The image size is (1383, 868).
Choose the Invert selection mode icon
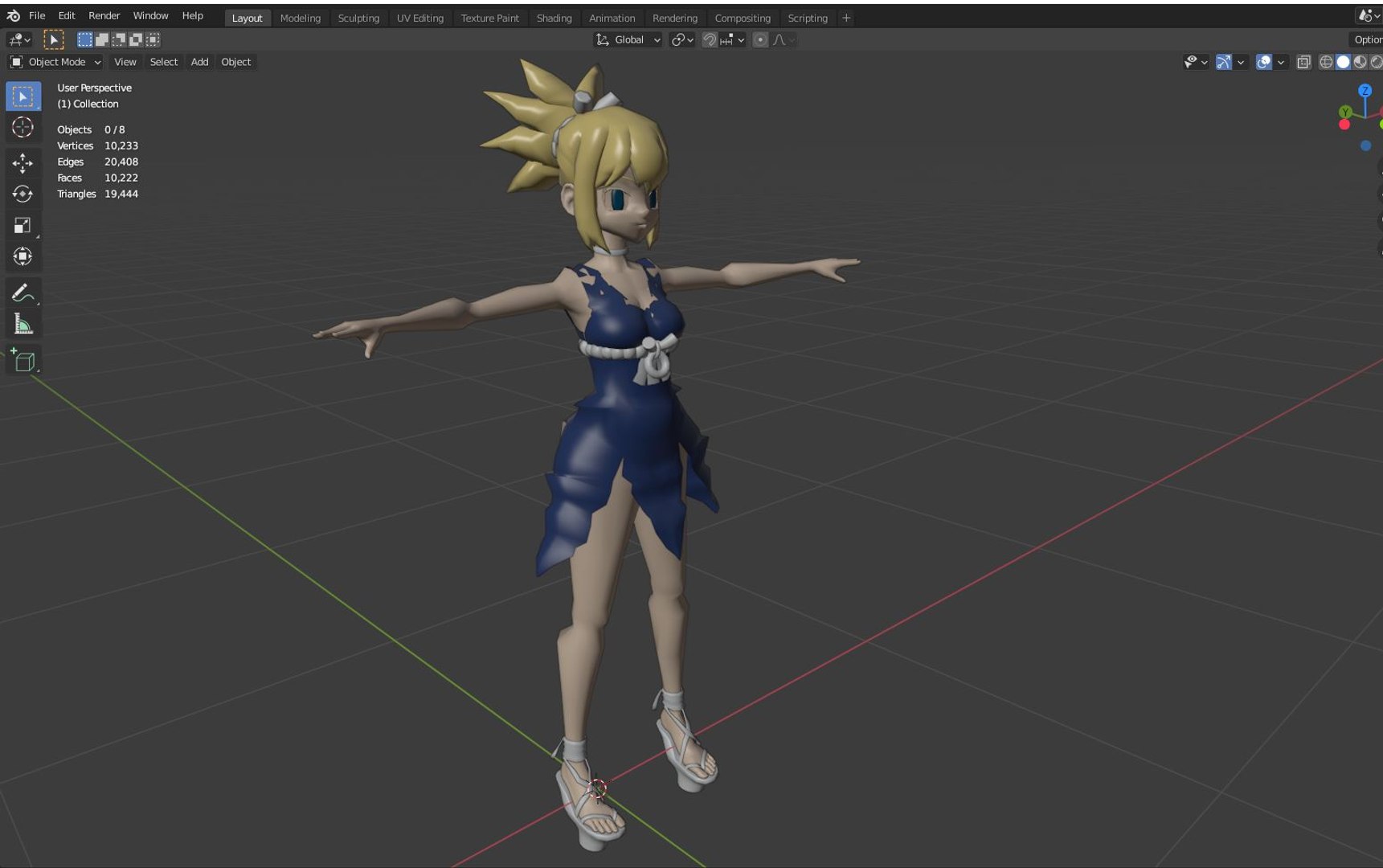[135, 39]
